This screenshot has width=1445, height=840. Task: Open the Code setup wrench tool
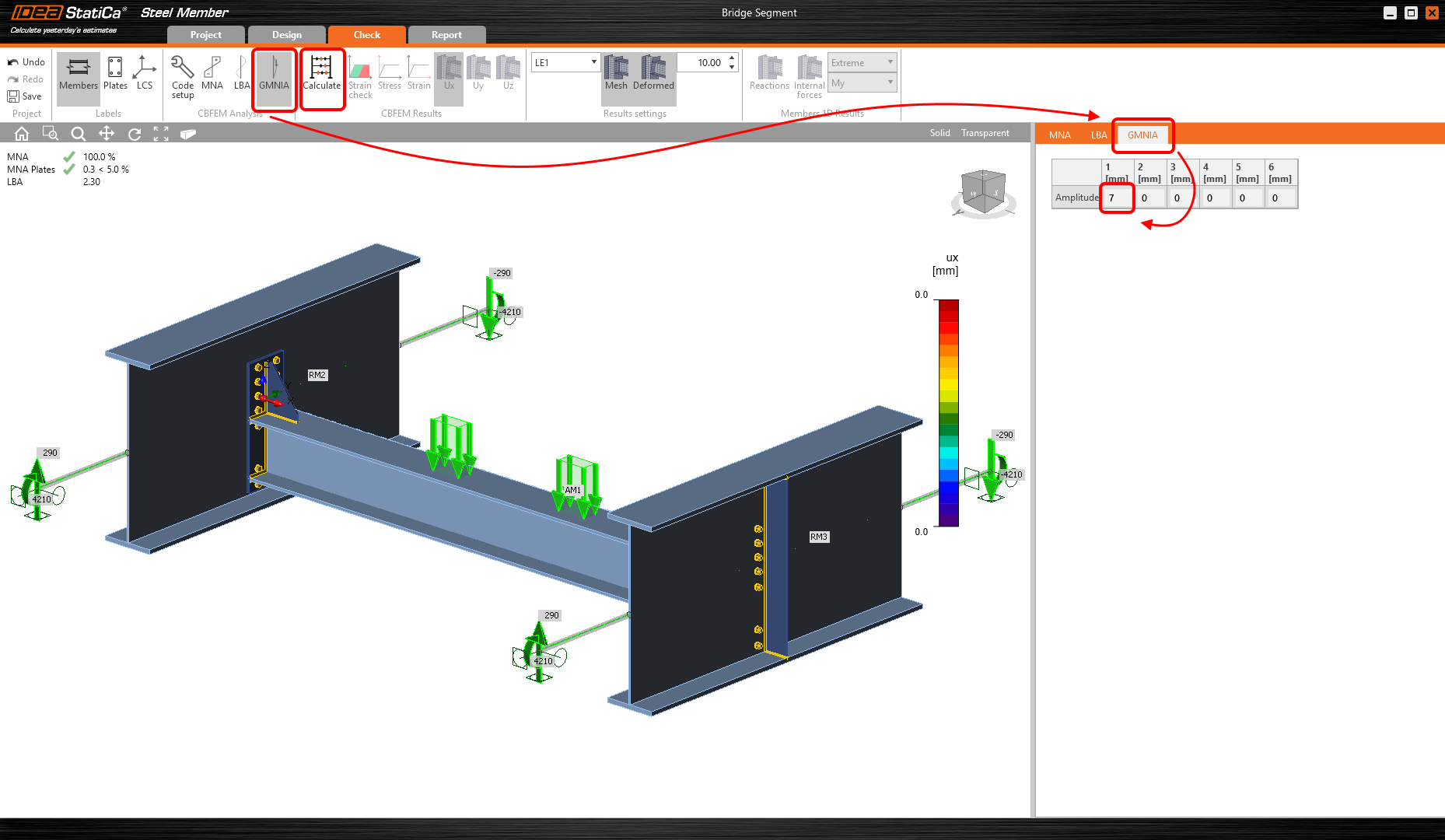(x=183, y=76)
